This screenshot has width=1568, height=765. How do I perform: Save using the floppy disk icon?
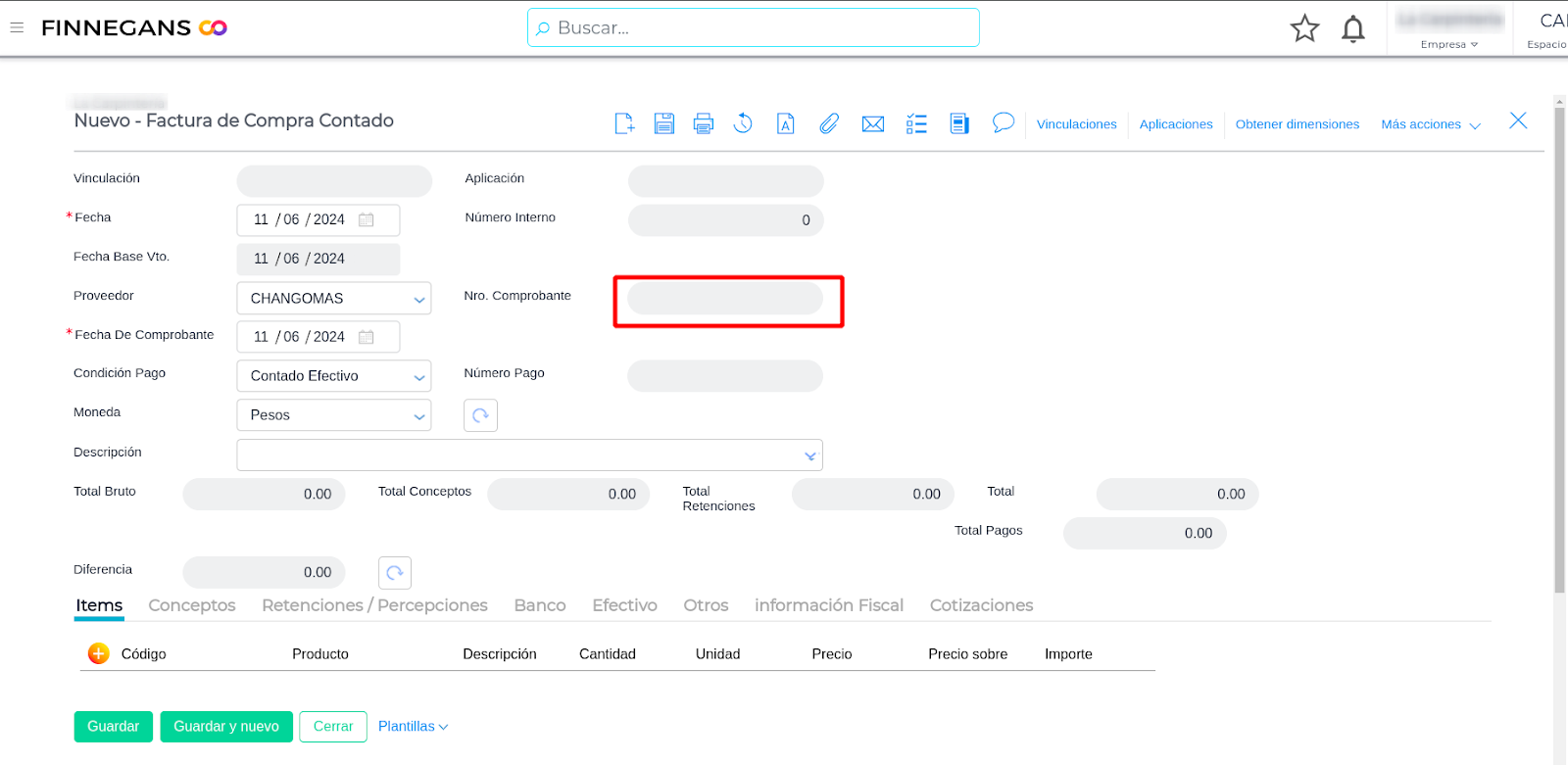(664, 123)
